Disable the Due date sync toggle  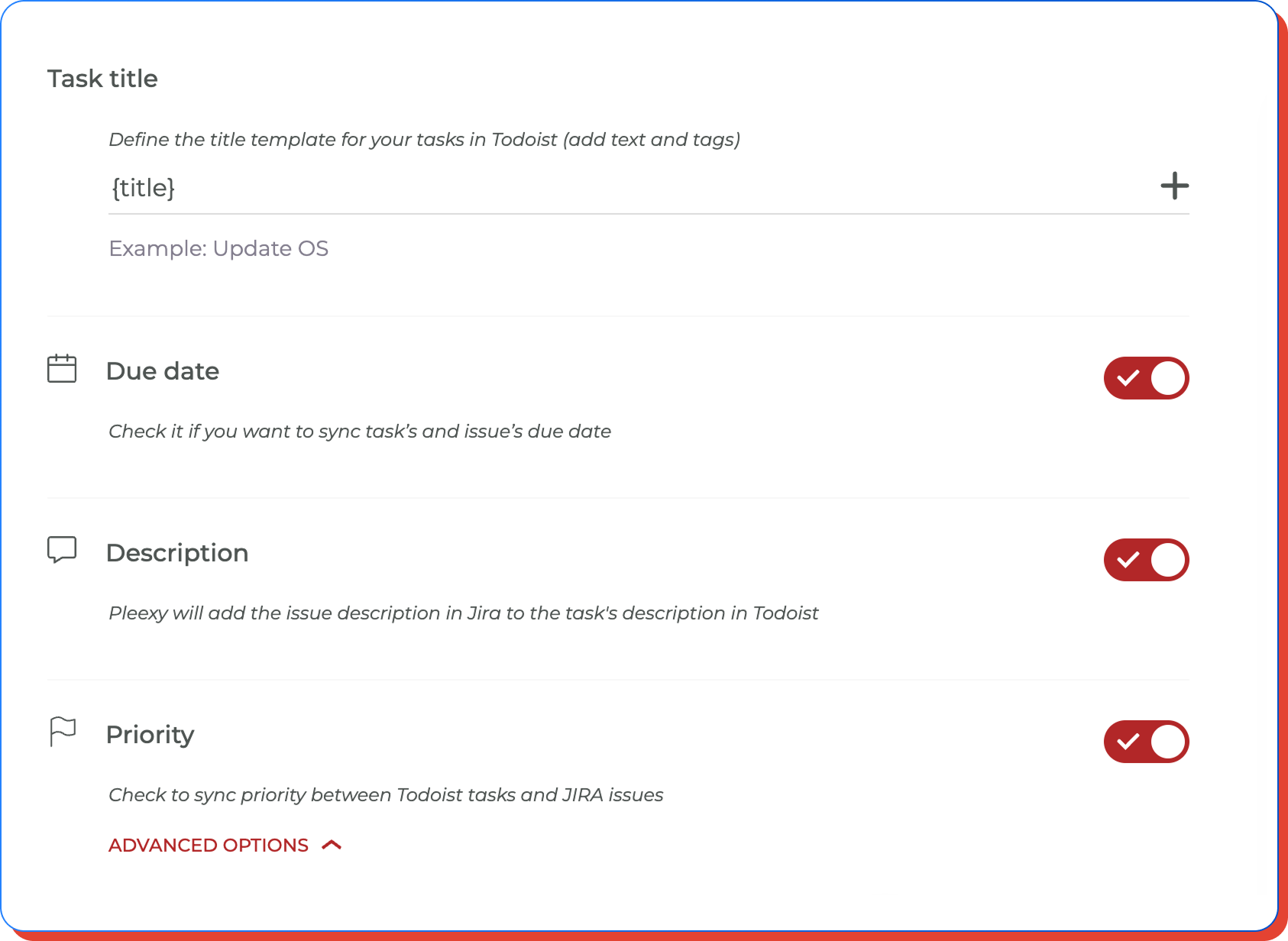[x=1146, y=378]
